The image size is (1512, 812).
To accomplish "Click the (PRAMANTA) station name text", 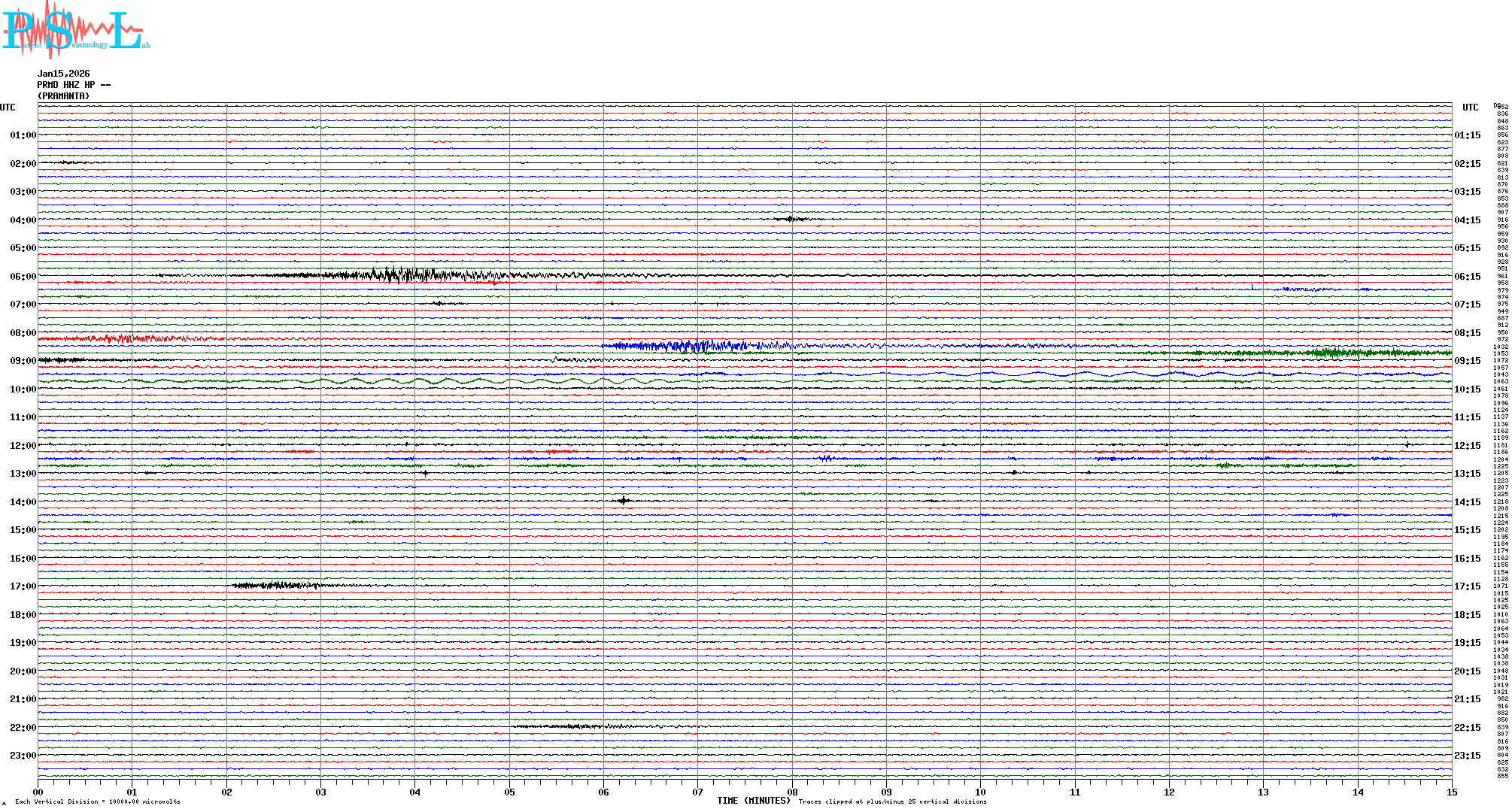I will 63,96.
